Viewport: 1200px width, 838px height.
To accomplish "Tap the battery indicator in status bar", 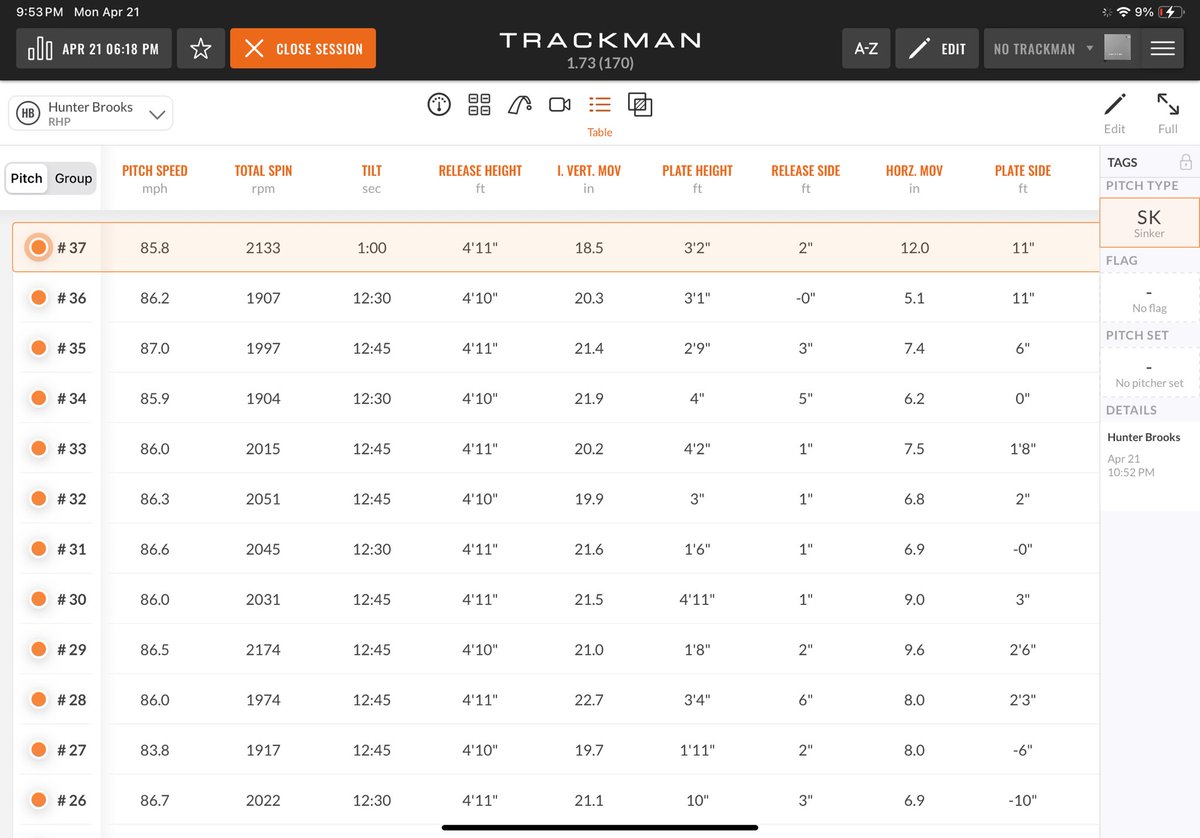I will pos(1171,12).
